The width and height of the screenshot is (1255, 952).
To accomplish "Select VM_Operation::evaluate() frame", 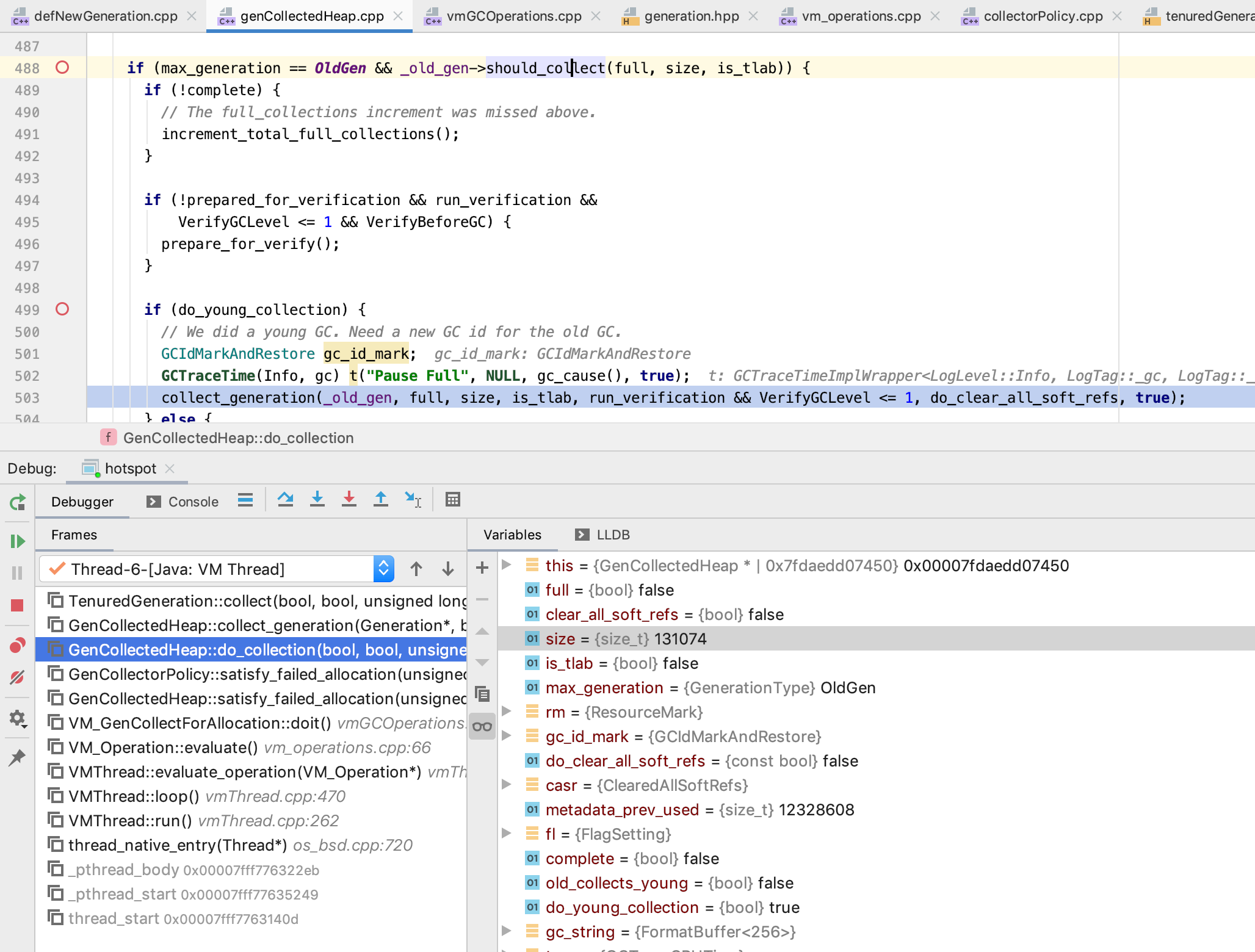I will (250, 748).
